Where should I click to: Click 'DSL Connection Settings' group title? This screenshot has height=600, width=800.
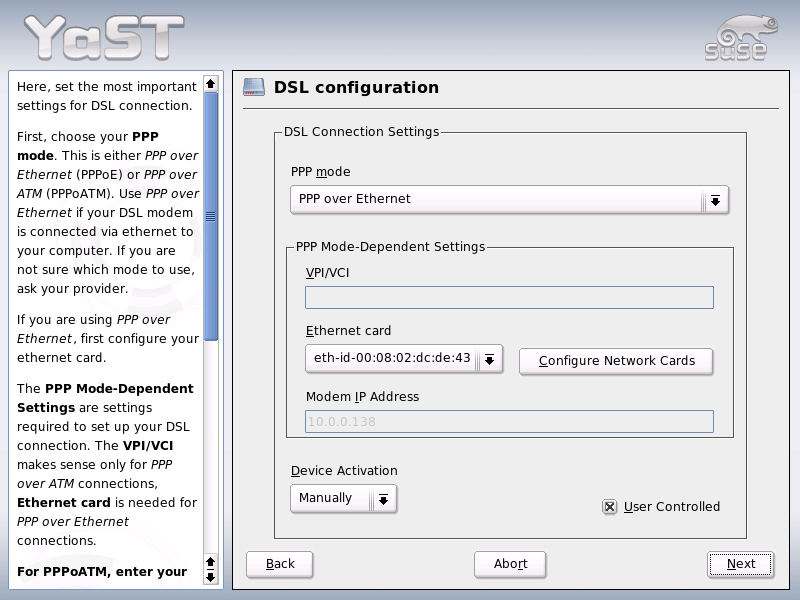(361, 132)
